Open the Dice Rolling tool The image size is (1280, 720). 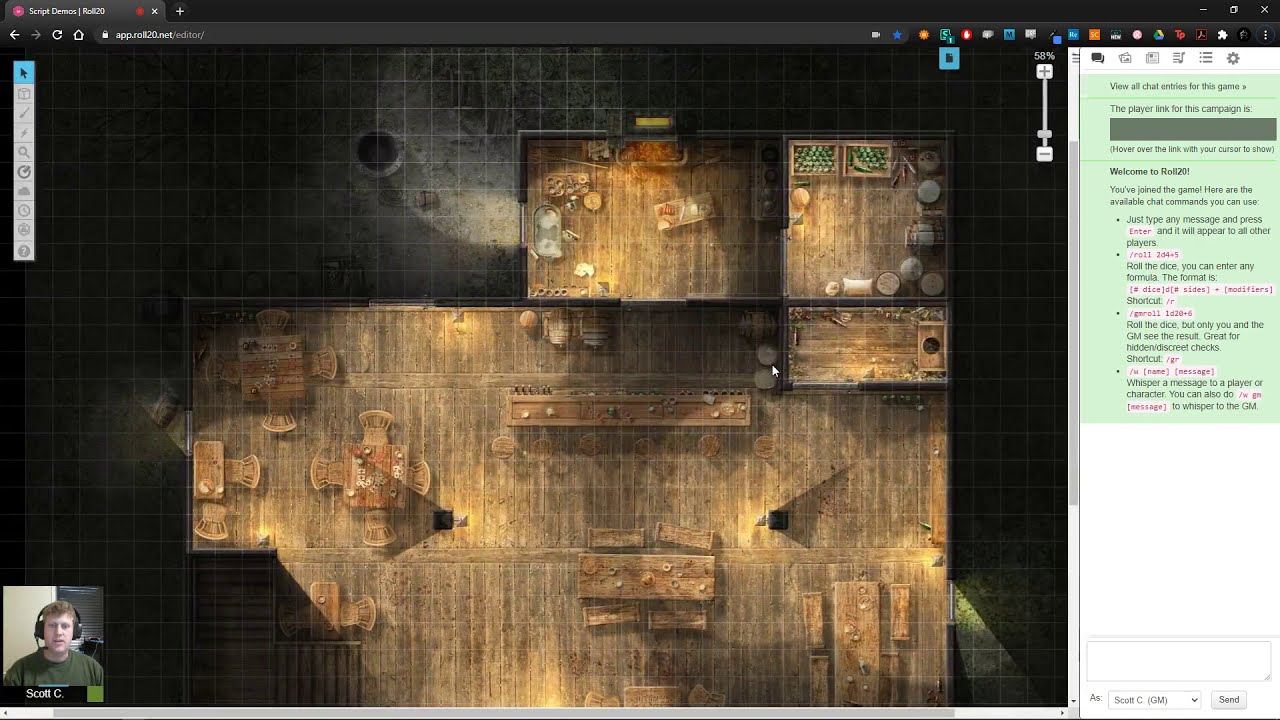(x=24, y=230)
